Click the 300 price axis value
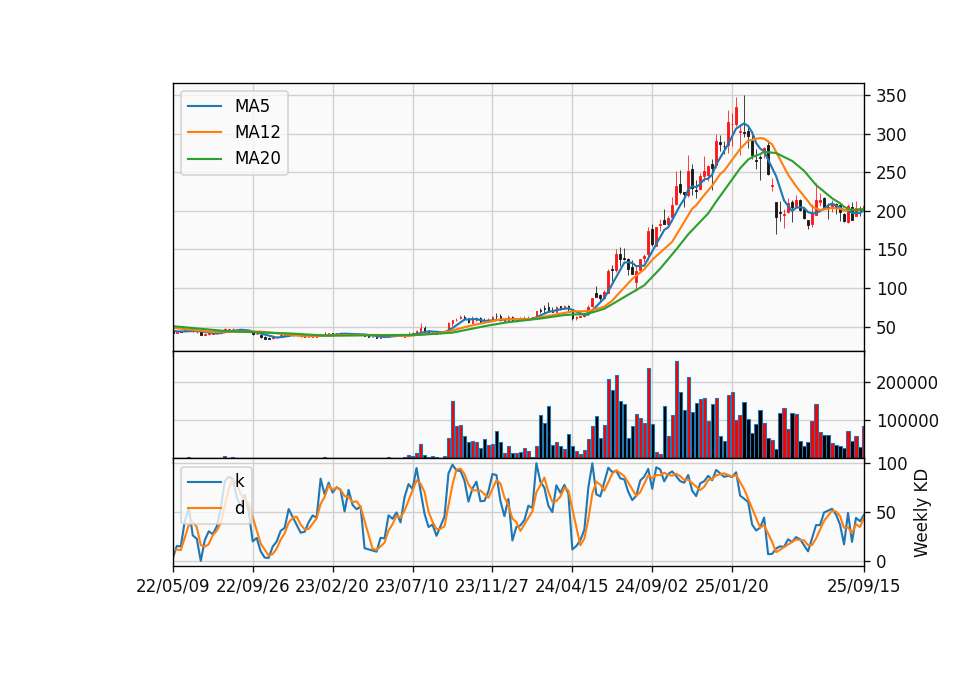Image resolution: width=960 pixels, height=690 pixels. tap(891, 135)
